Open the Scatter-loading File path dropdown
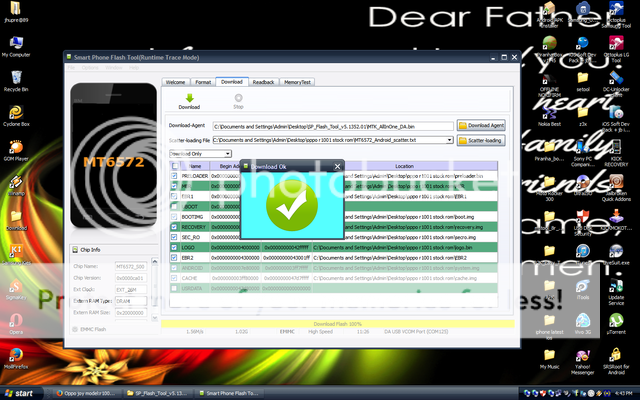 click(x=450, y=140)
